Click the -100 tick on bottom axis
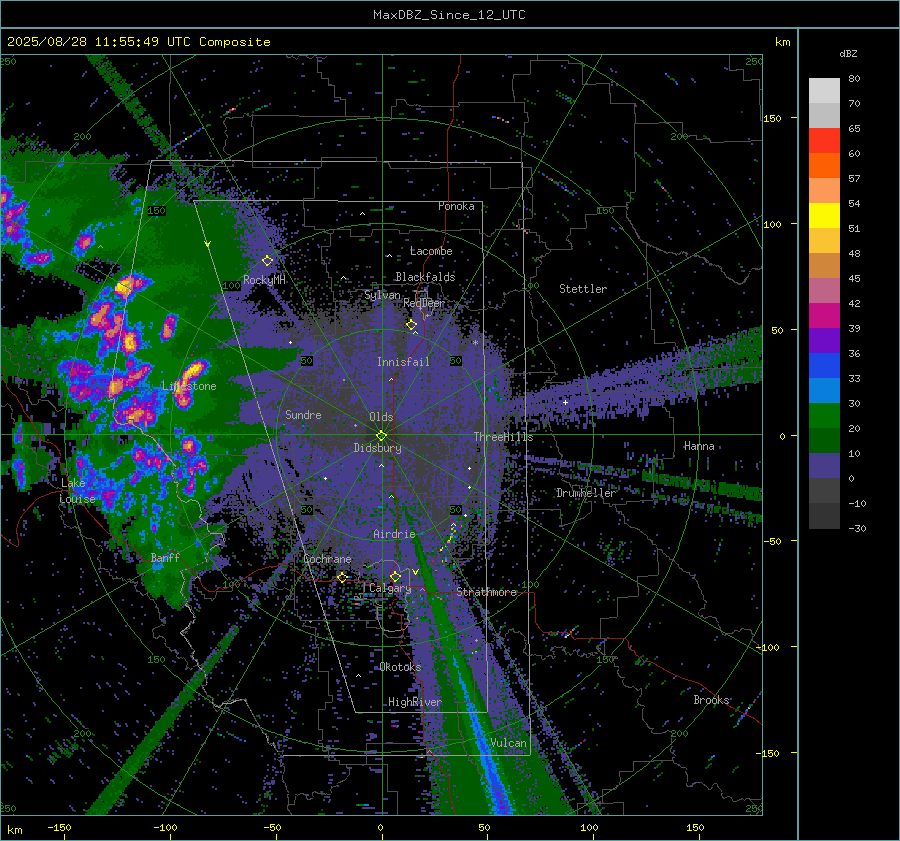900x841 pixels. point(165,827)
